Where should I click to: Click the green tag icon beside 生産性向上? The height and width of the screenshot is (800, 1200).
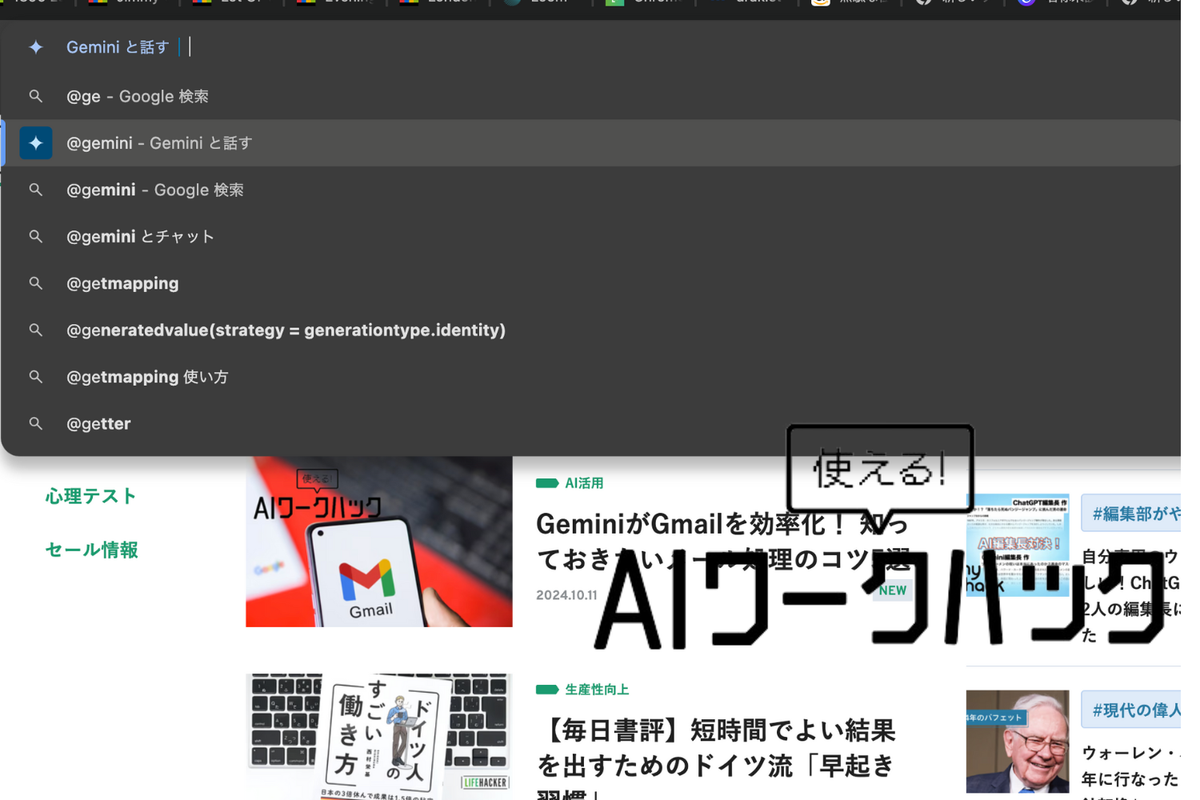(547, 690)
